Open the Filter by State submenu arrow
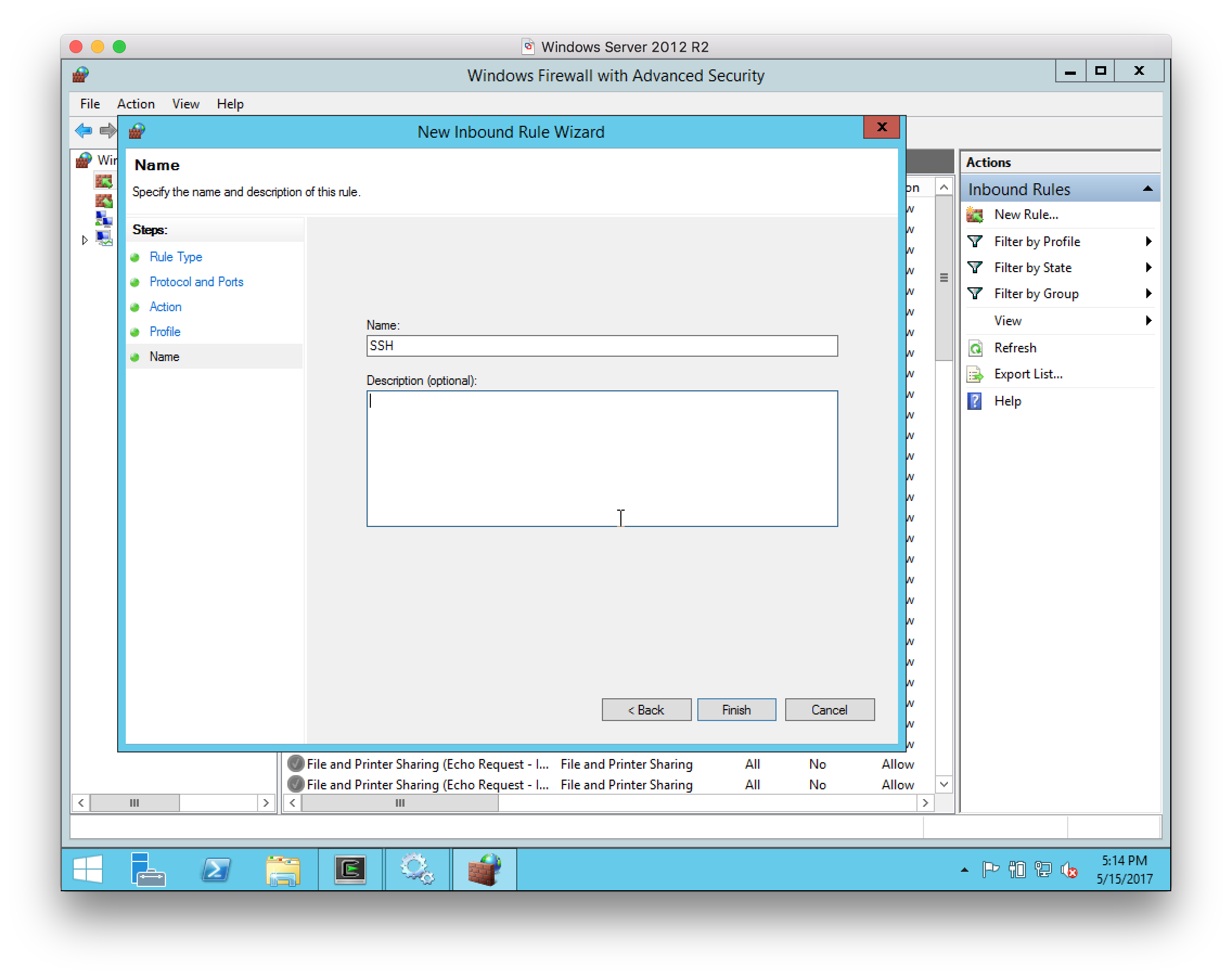 pos(1148,267)
